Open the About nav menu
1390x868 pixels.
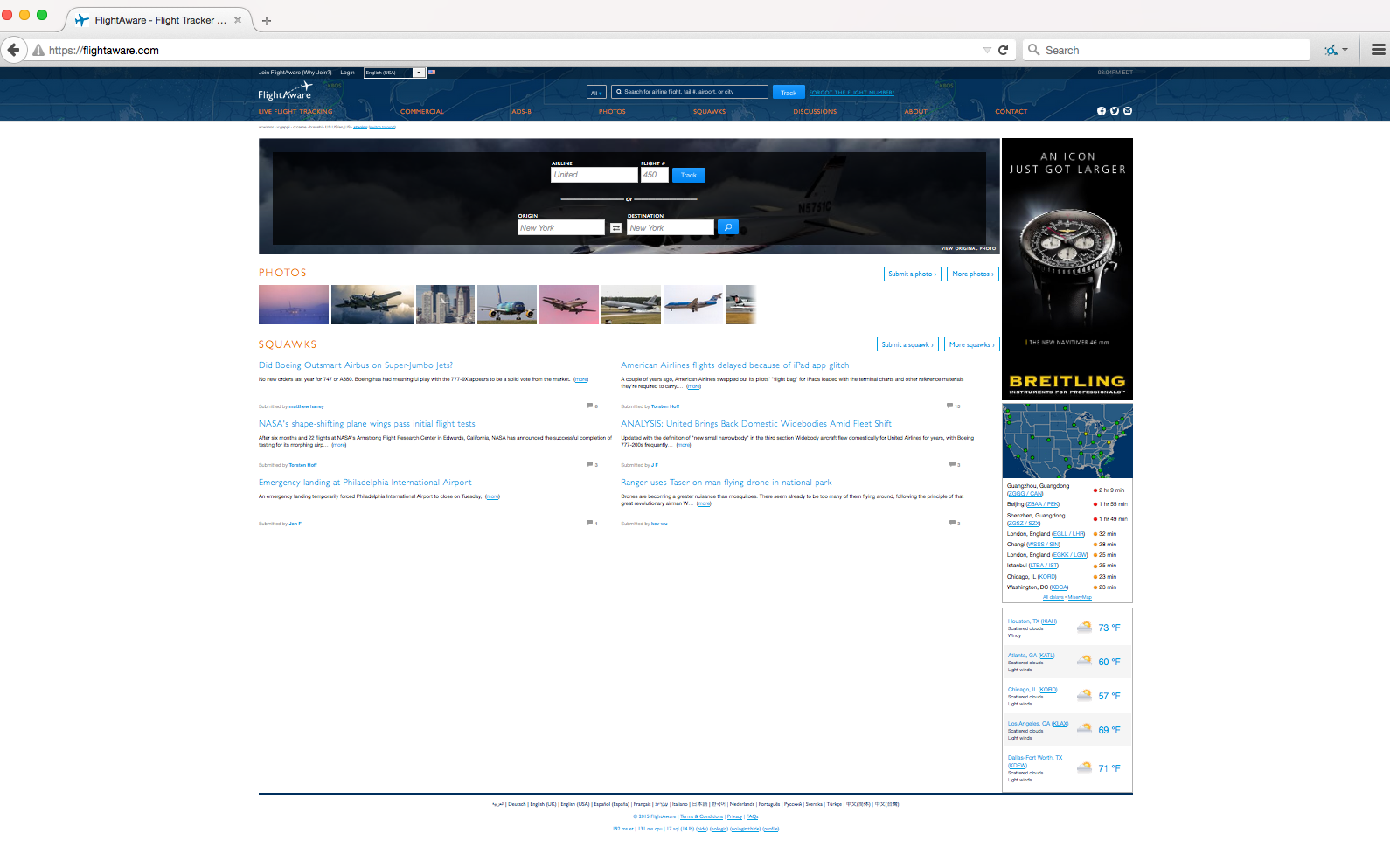click(916, 112)
